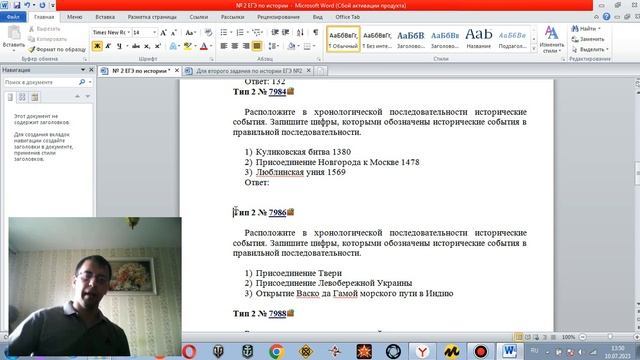640x360 pixels.
Task: Toggle Bold (Ж) formatting
Action: pos(97,46)
